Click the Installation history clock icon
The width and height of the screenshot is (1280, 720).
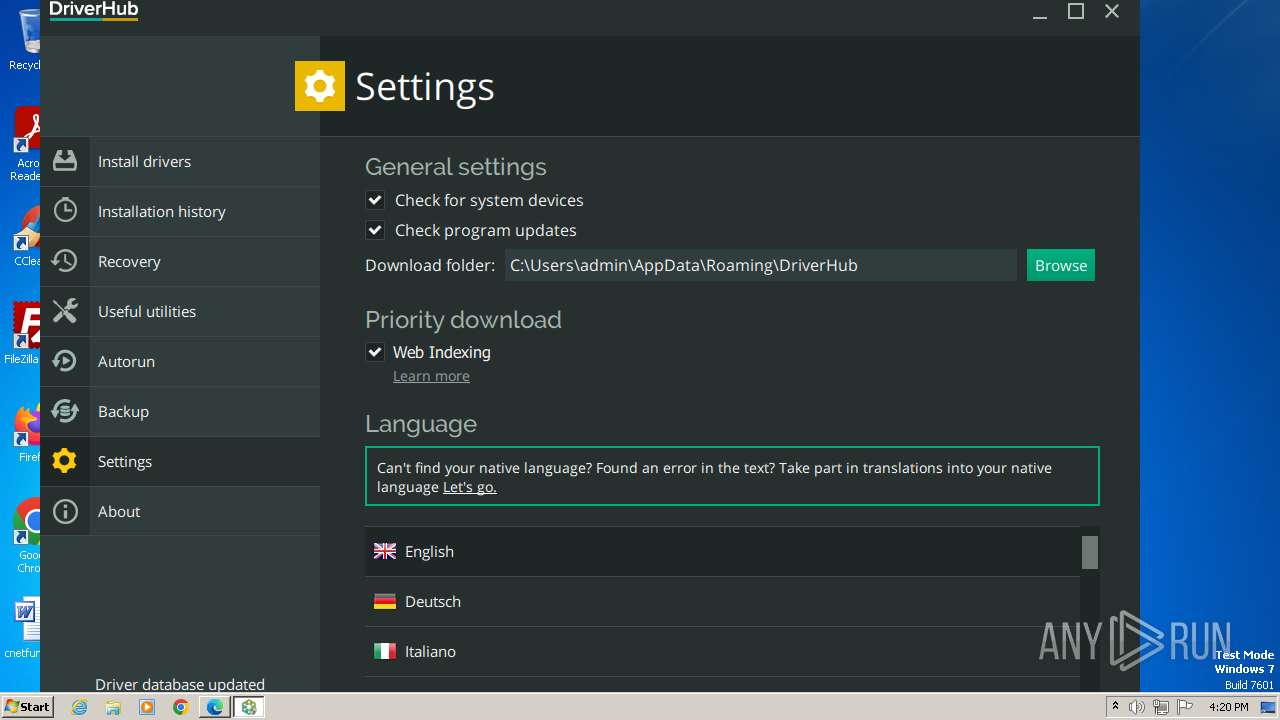65,211
